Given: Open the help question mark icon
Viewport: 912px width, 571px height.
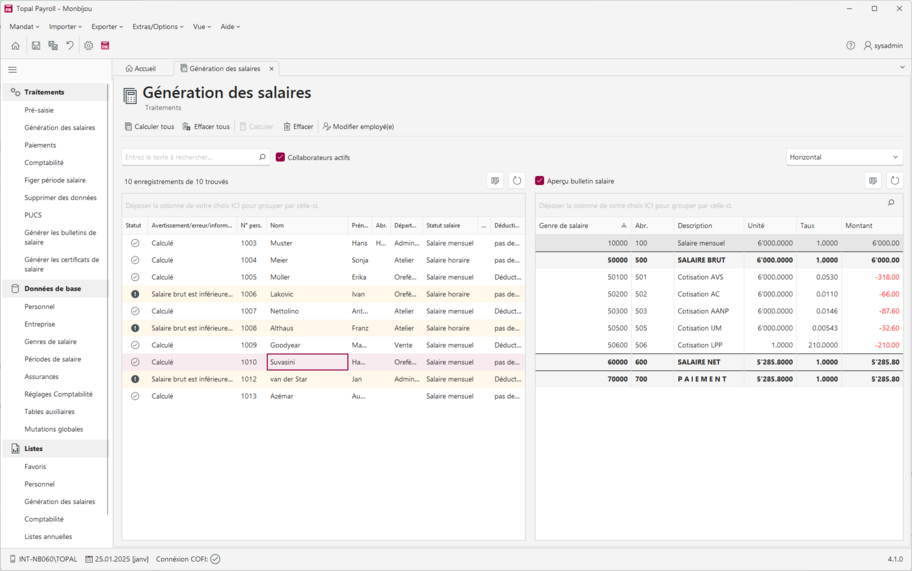Looking at the screenshot, I should coord(851,46).
